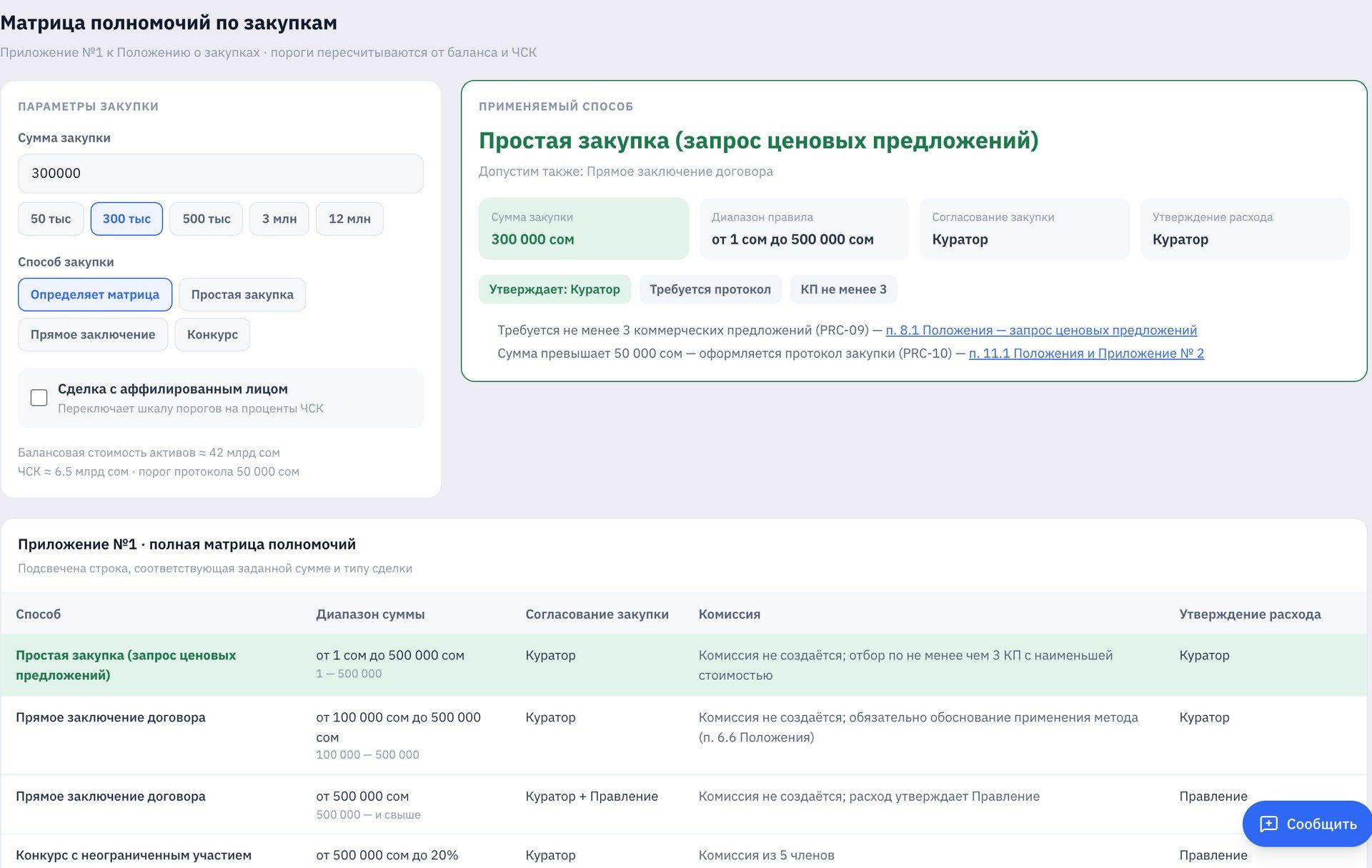This screenshot has width=1372, height=868.
Task: Click highlighted row Простая закупка (запрос ценовых предложений)
Action: [x=683, y=665]
